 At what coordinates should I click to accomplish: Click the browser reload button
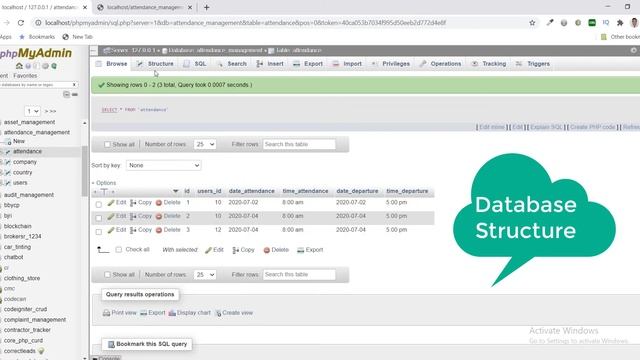click(21, 23)
